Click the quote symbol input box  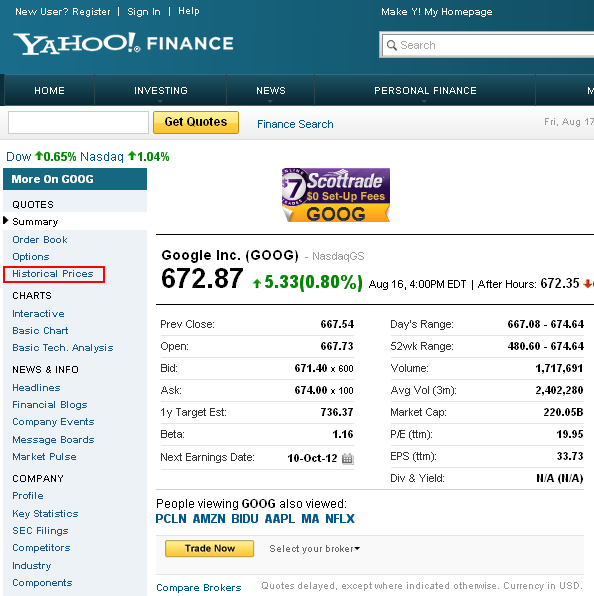(x=78, y=122)
